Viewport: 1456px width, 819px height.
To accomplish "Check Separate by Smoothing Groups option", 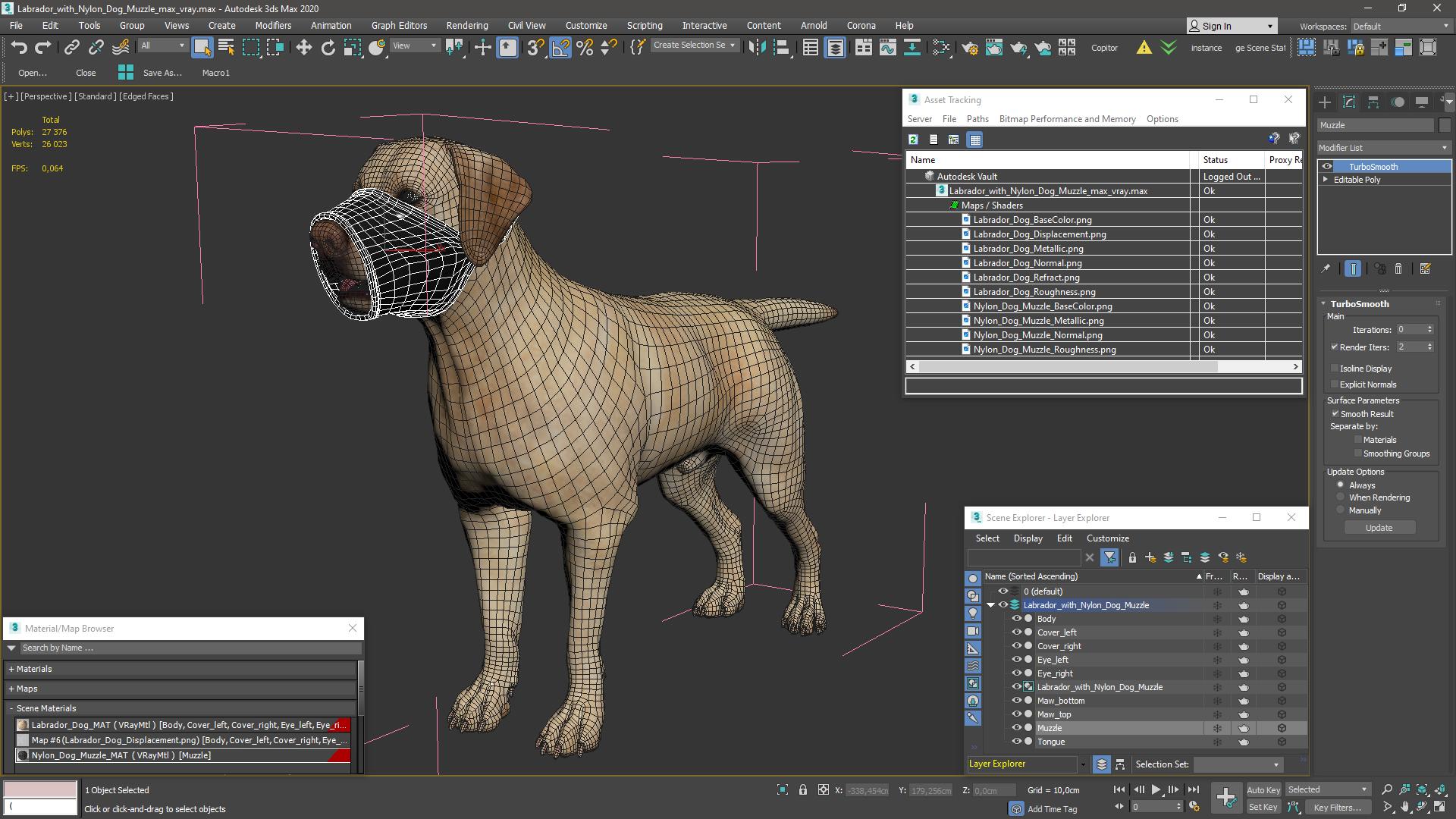I will pyautogui.click(x=1358, y=453).
